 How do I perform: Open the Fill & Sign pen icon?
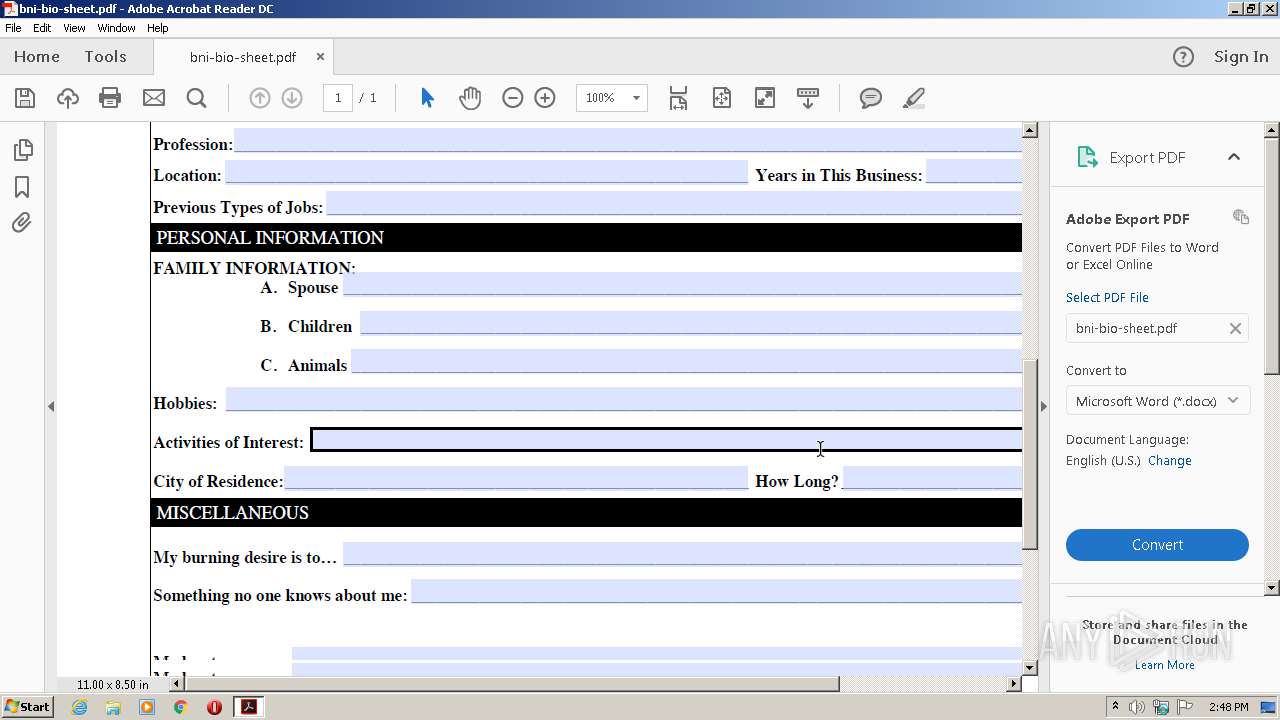913,98
